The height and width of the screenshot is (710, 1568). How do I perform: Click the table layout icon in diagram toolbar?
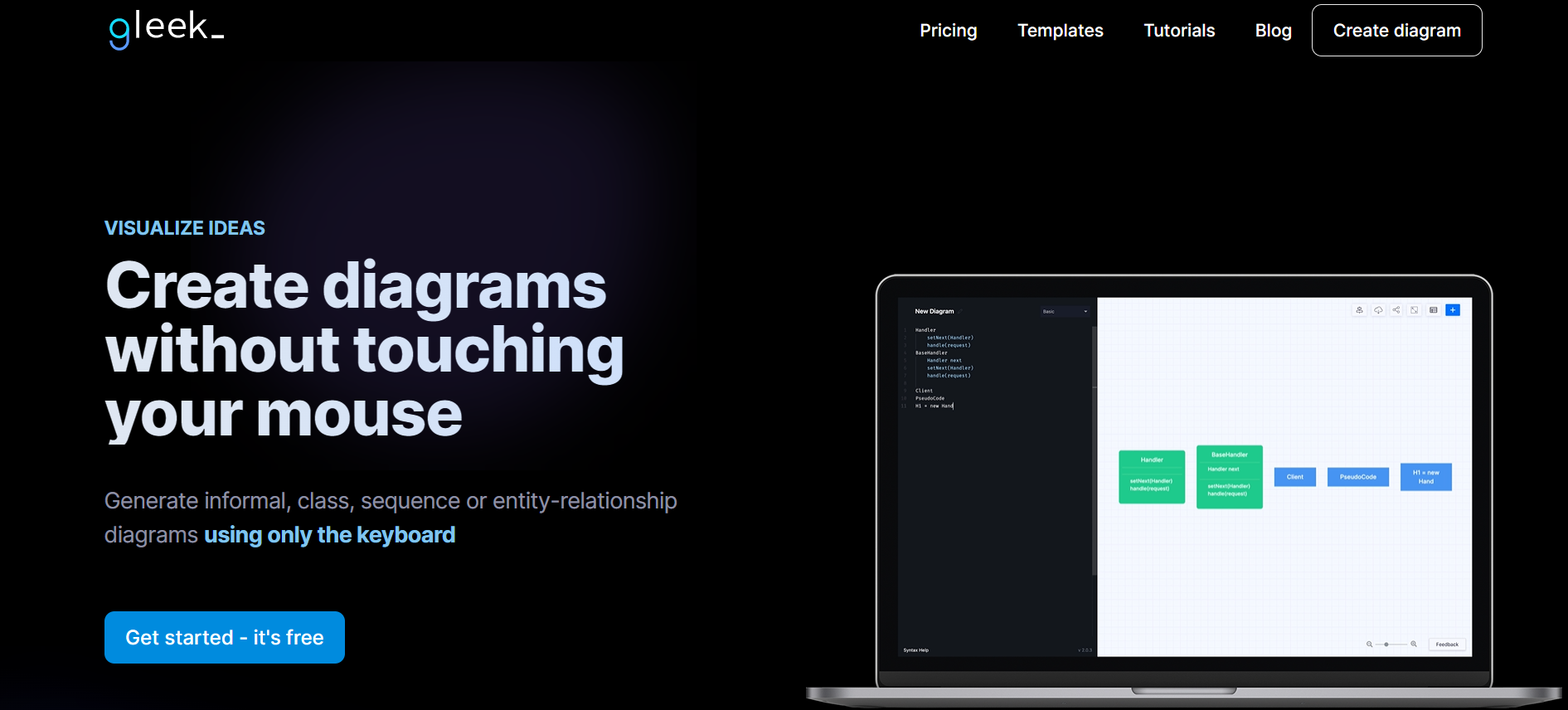pos(1434,310)
